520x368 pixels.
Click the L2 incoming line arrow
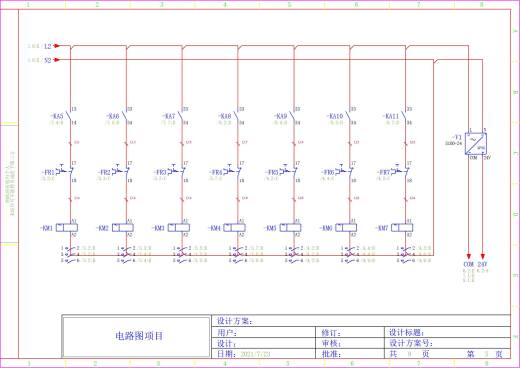[57, 46]
